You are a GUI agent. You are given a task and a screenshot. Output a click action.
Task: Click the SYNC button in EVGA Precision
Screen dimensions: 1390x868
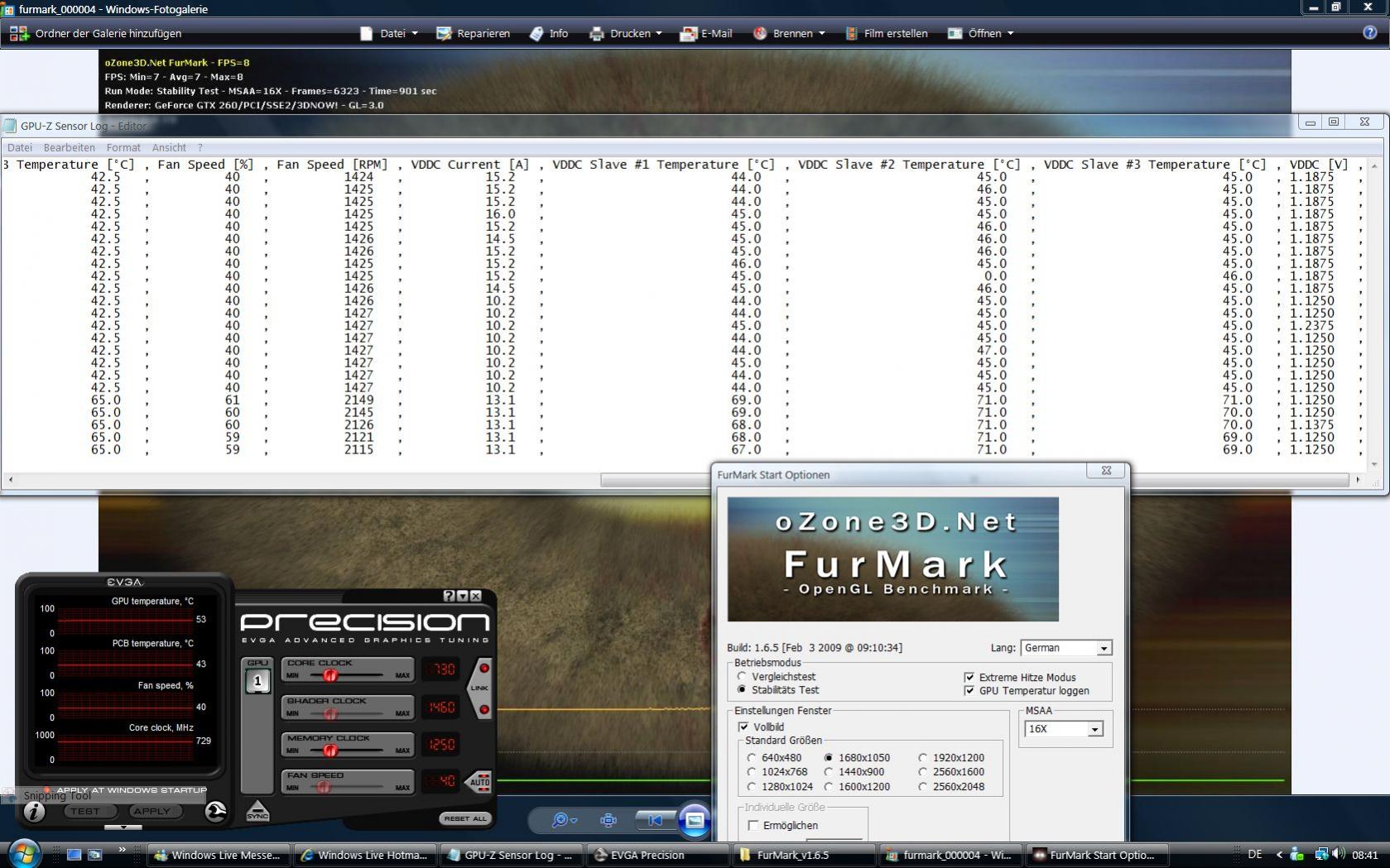[257, 811]
